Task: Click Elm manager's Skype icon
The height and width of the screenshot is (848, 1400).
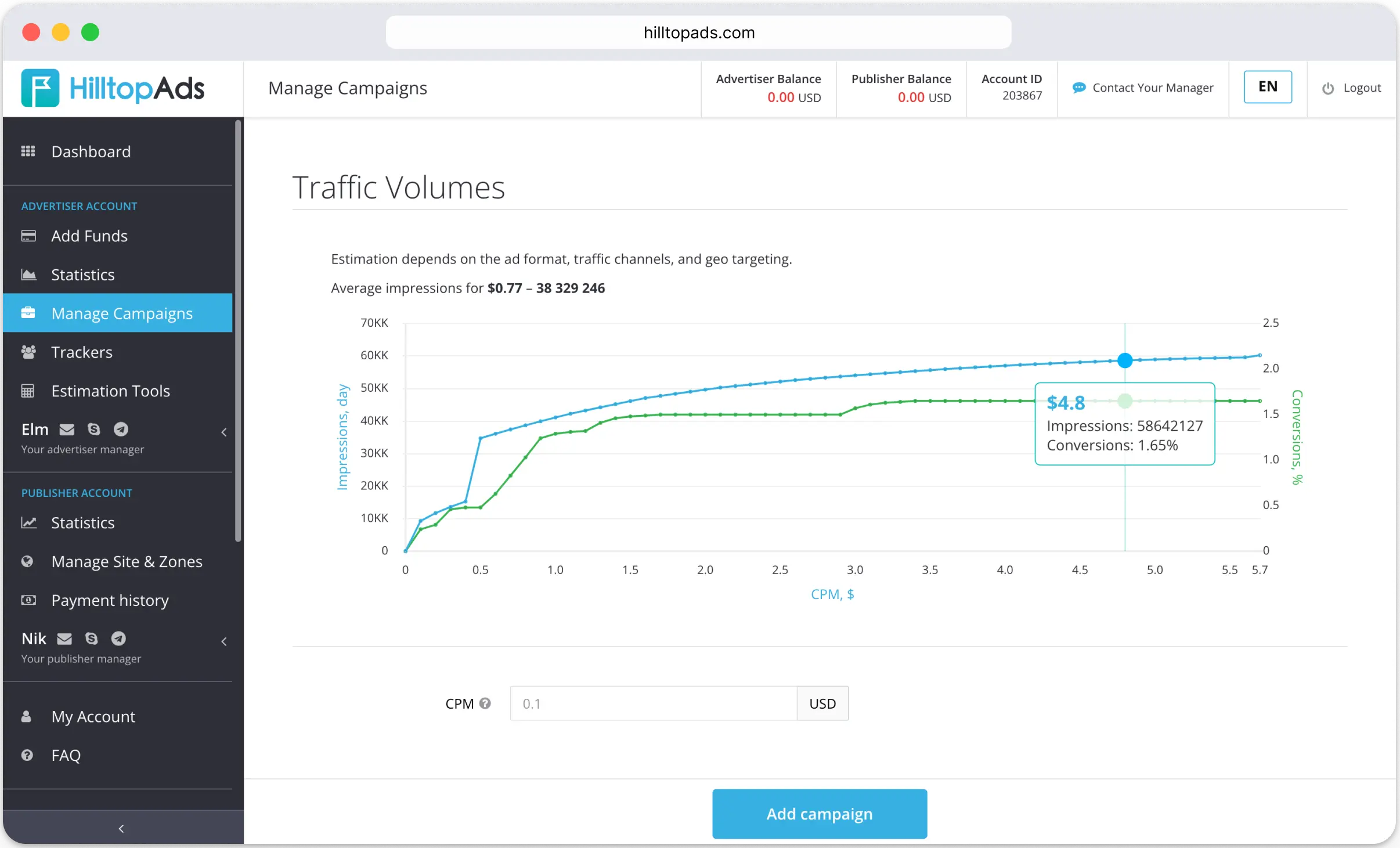Action: pyautogui.click(x=93, y=430)
